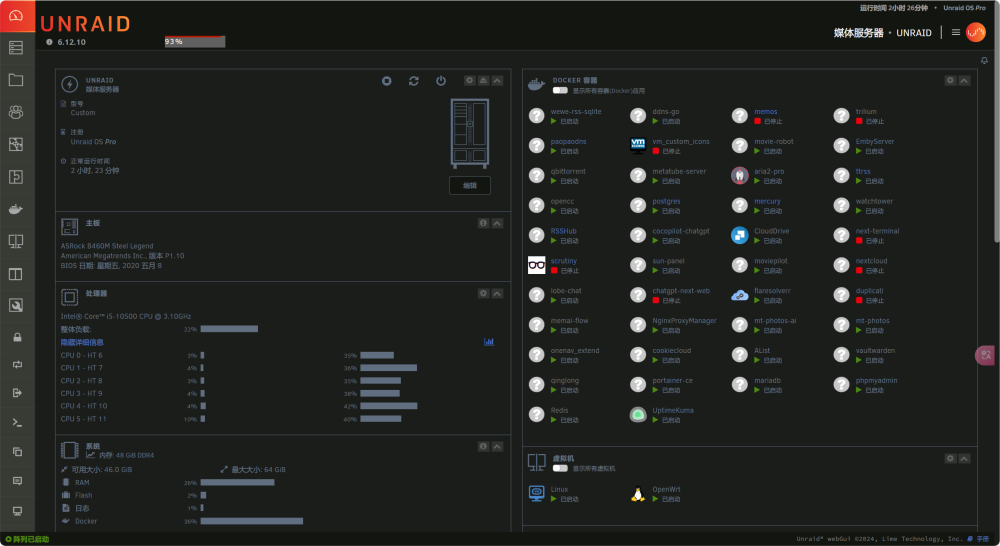Click the floating translate button at right edge
1000x546 pixels.
click(986, 355)
